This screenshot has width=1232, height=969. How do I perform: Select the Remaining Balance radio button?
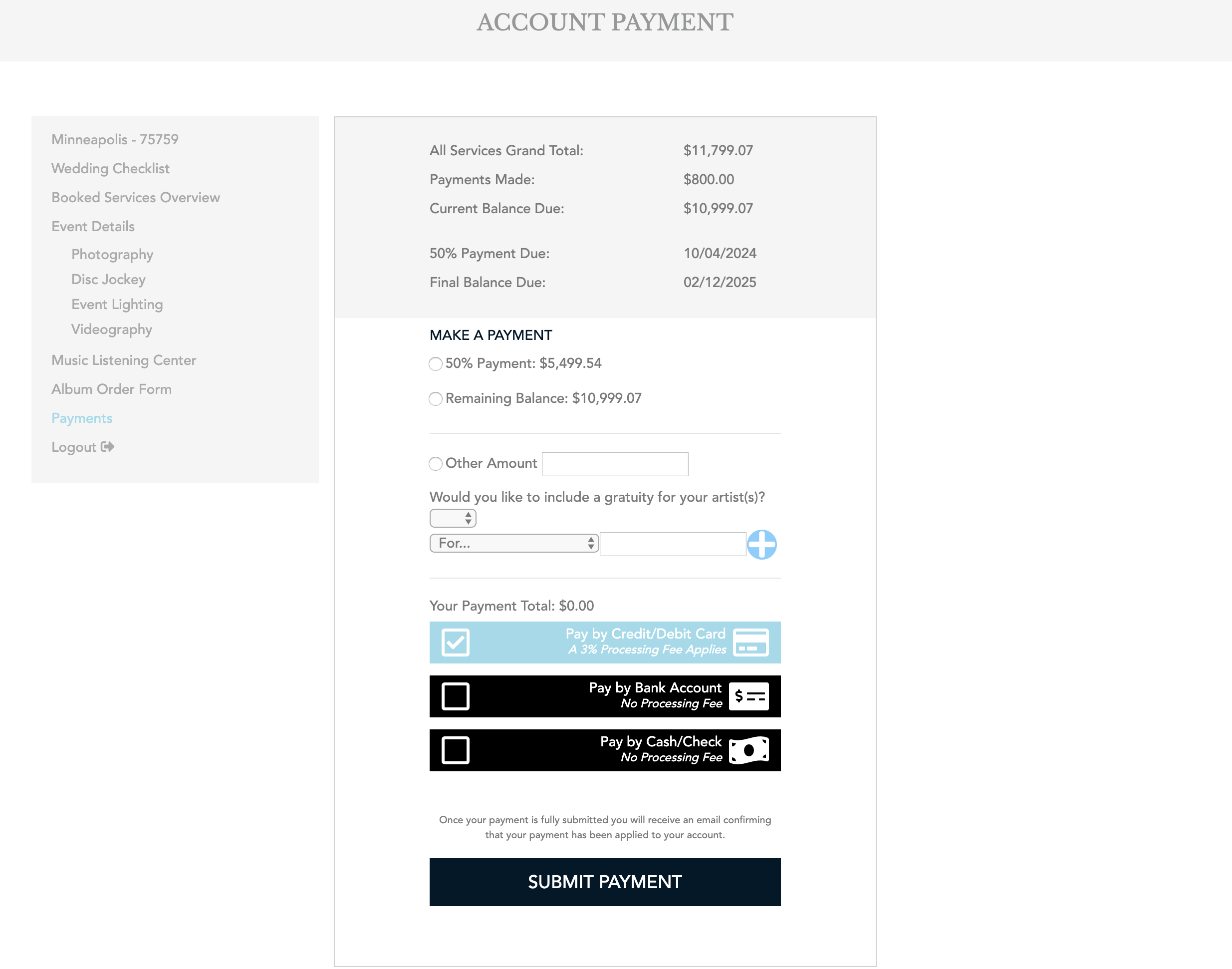coord(436,399)
